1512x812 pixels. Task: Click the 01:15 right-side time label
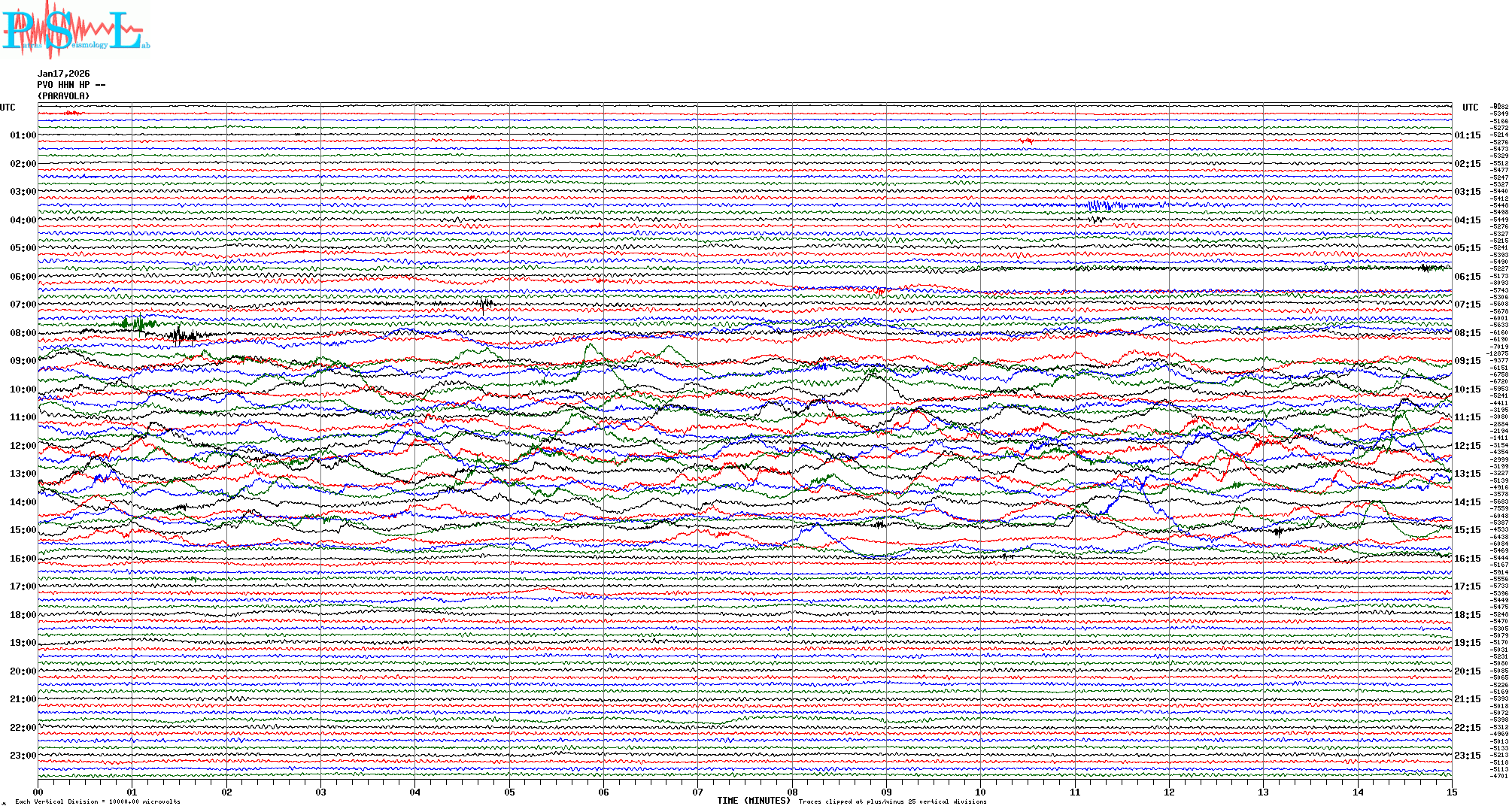click(1467, 136)
